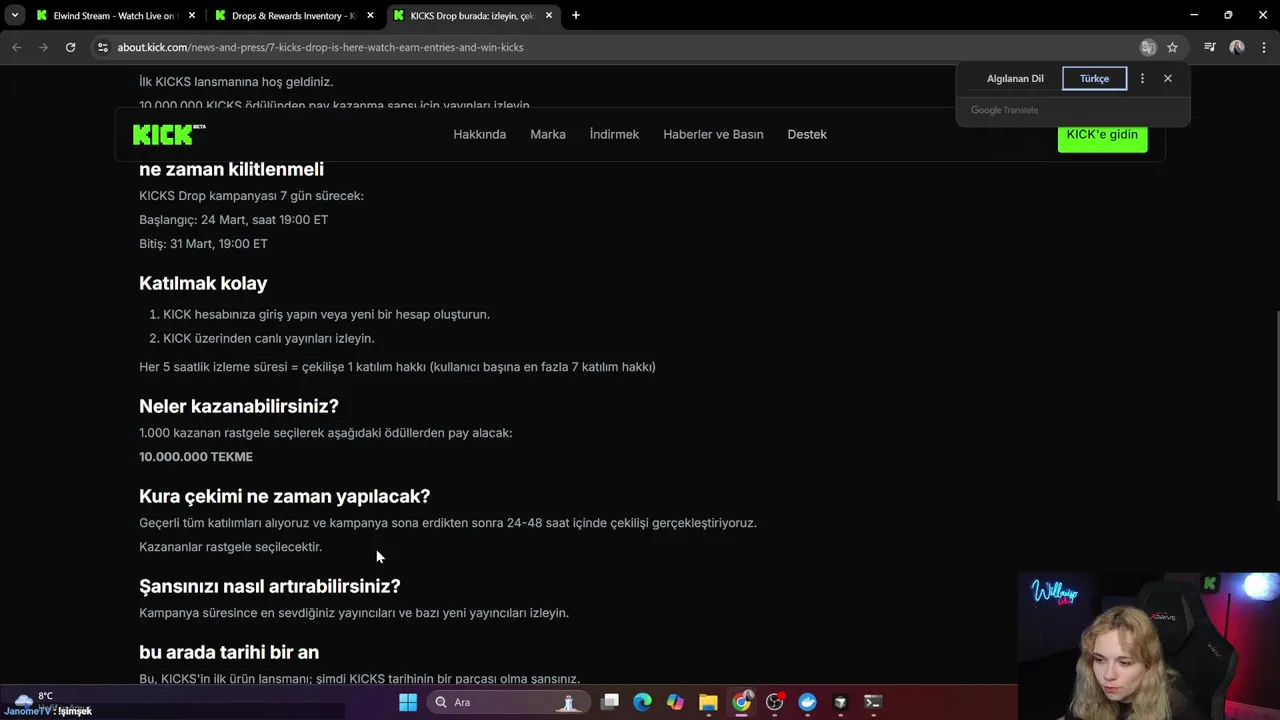The width and height of the screenshot is (1280, 720).
Task: Switch to the Elwind Stream tab
Action: [114, 15]
